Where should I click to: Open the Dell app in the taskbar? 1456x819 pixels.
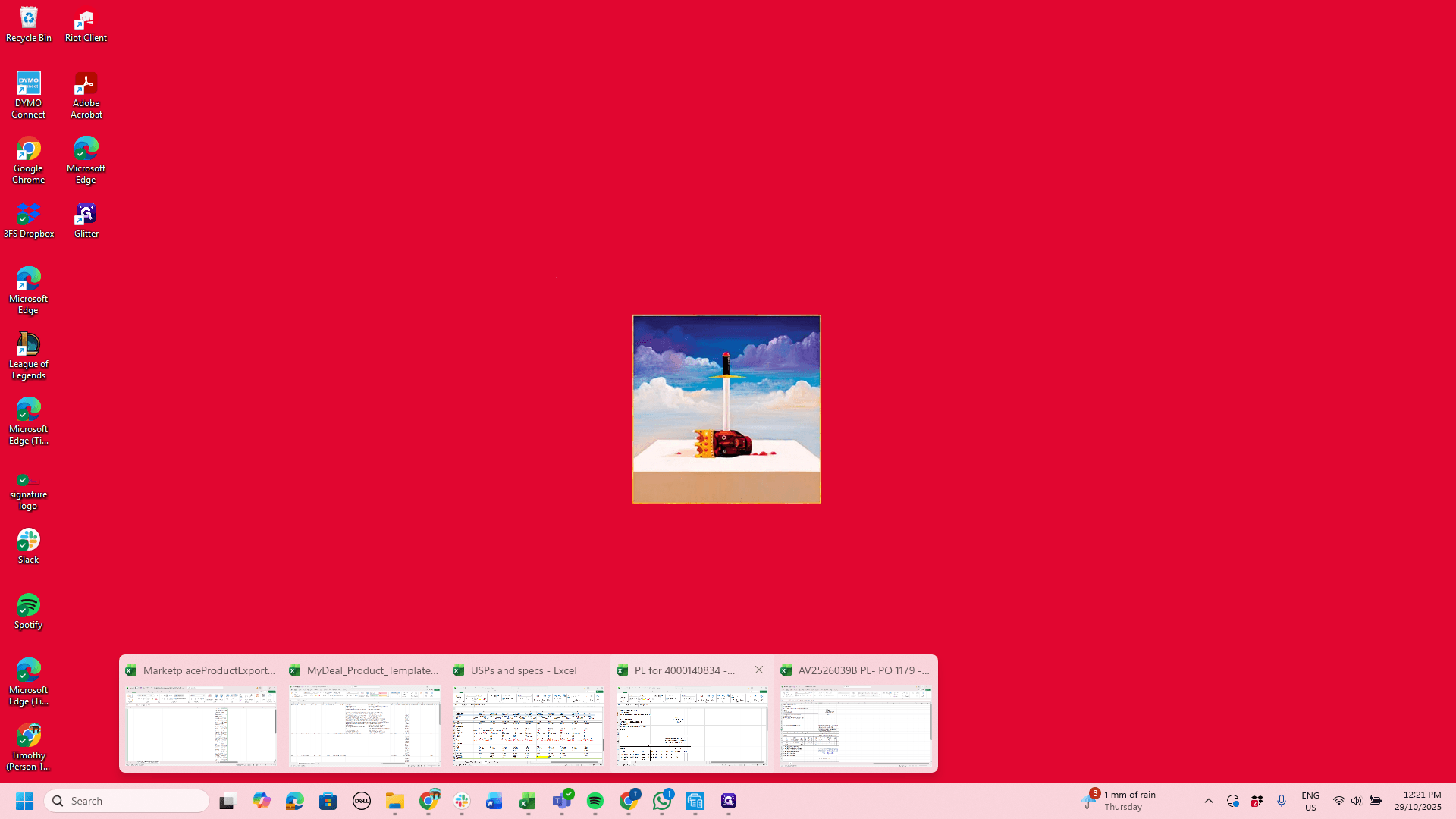tap(362, 801)
